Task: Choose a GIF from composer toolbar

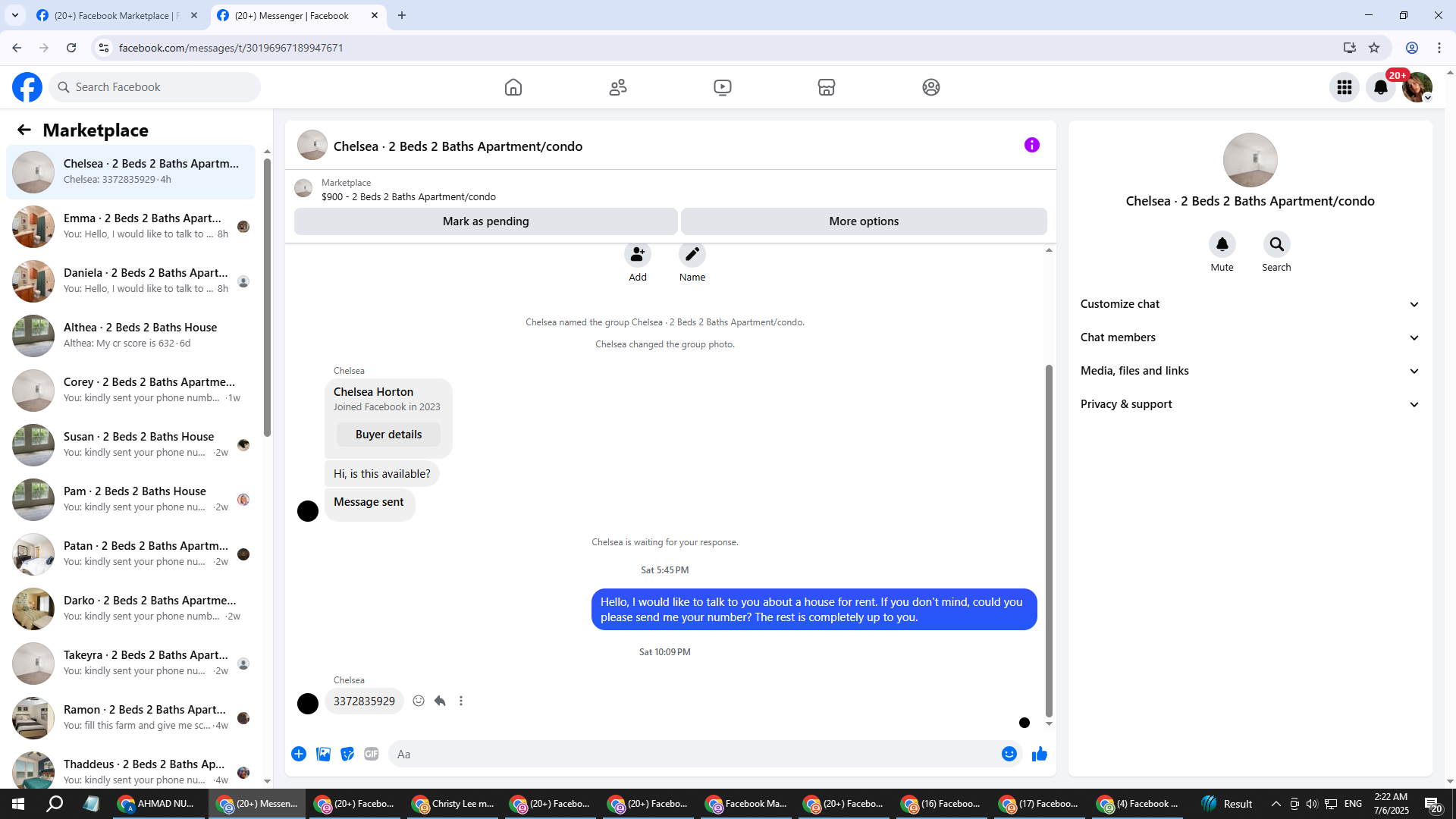Action: point(371,754)
